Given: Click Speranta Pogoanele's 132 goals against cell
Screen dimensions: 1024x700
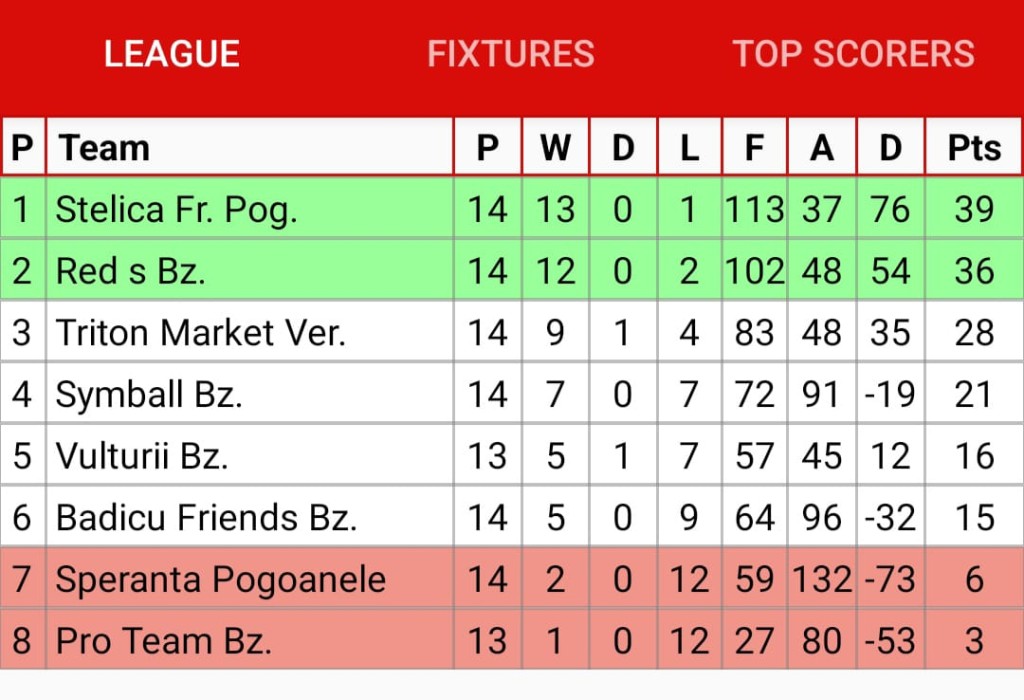Looking at the screenshot, I should pyautogui.click(x=822, y=579).
